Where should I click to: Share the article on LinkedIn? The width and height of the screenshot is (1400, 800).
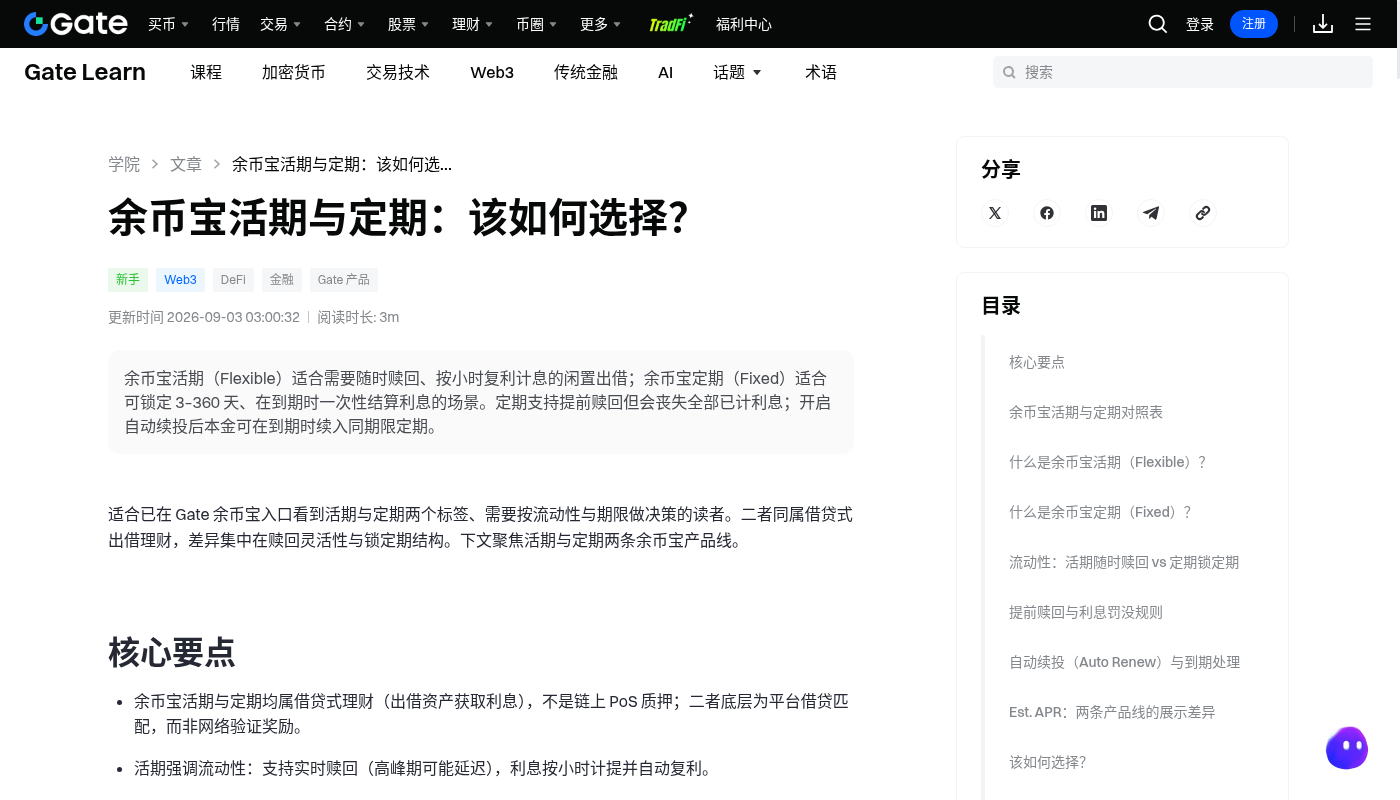pyautogui.click(x=1099, y=213)
